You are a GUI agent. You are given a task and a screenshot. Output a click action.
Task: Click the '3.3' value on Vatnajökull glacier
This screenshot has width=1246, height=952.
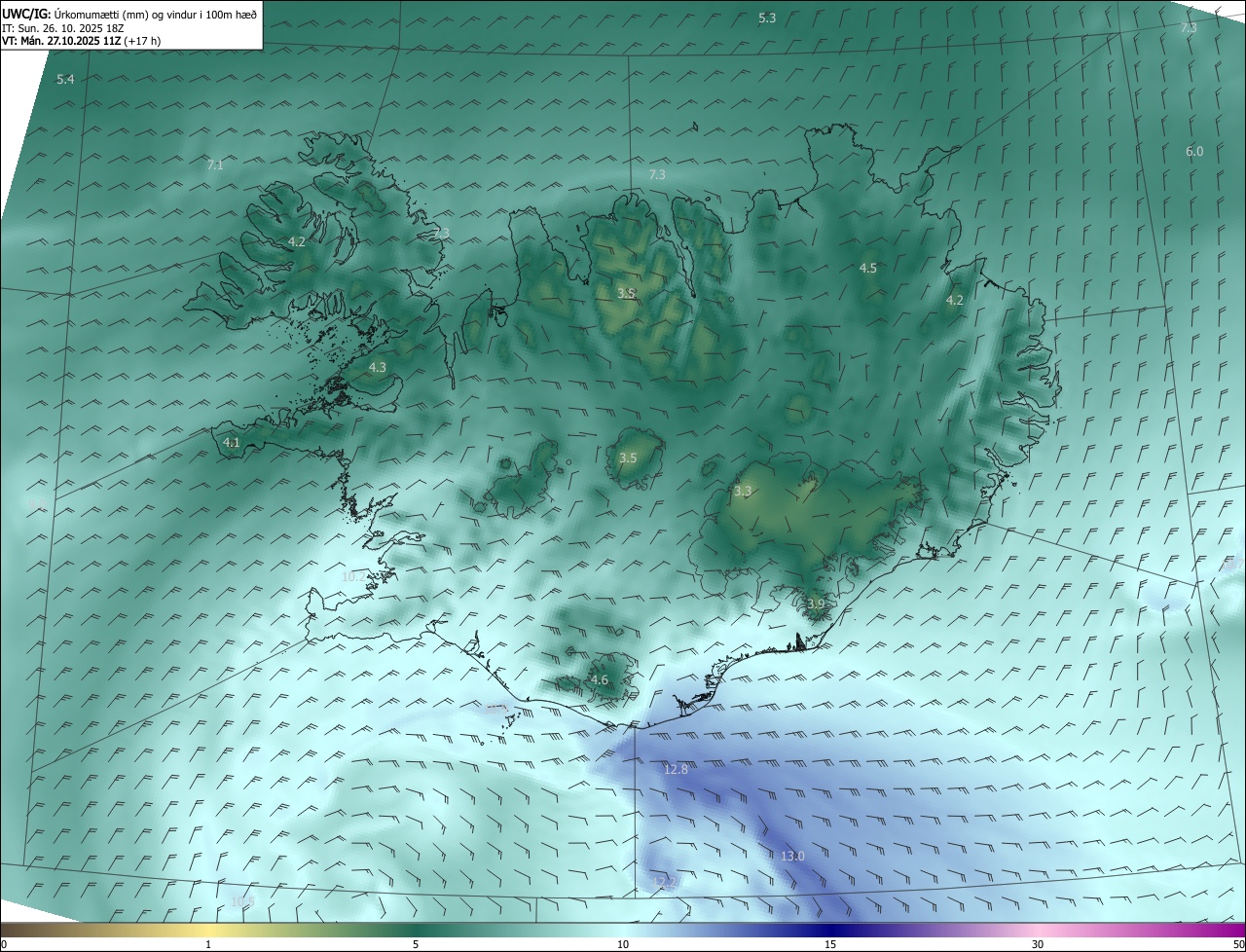click(x=743, y=492)
